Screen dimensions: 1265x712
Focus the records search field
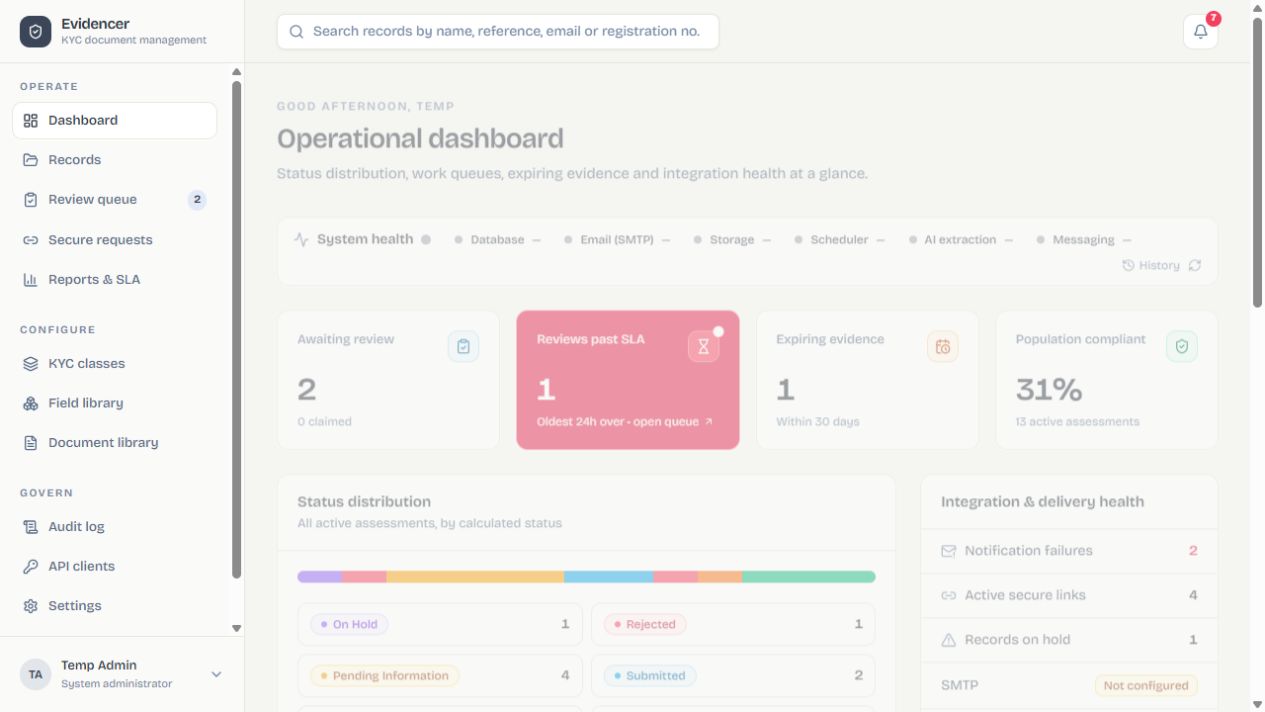tap(498, 31)
